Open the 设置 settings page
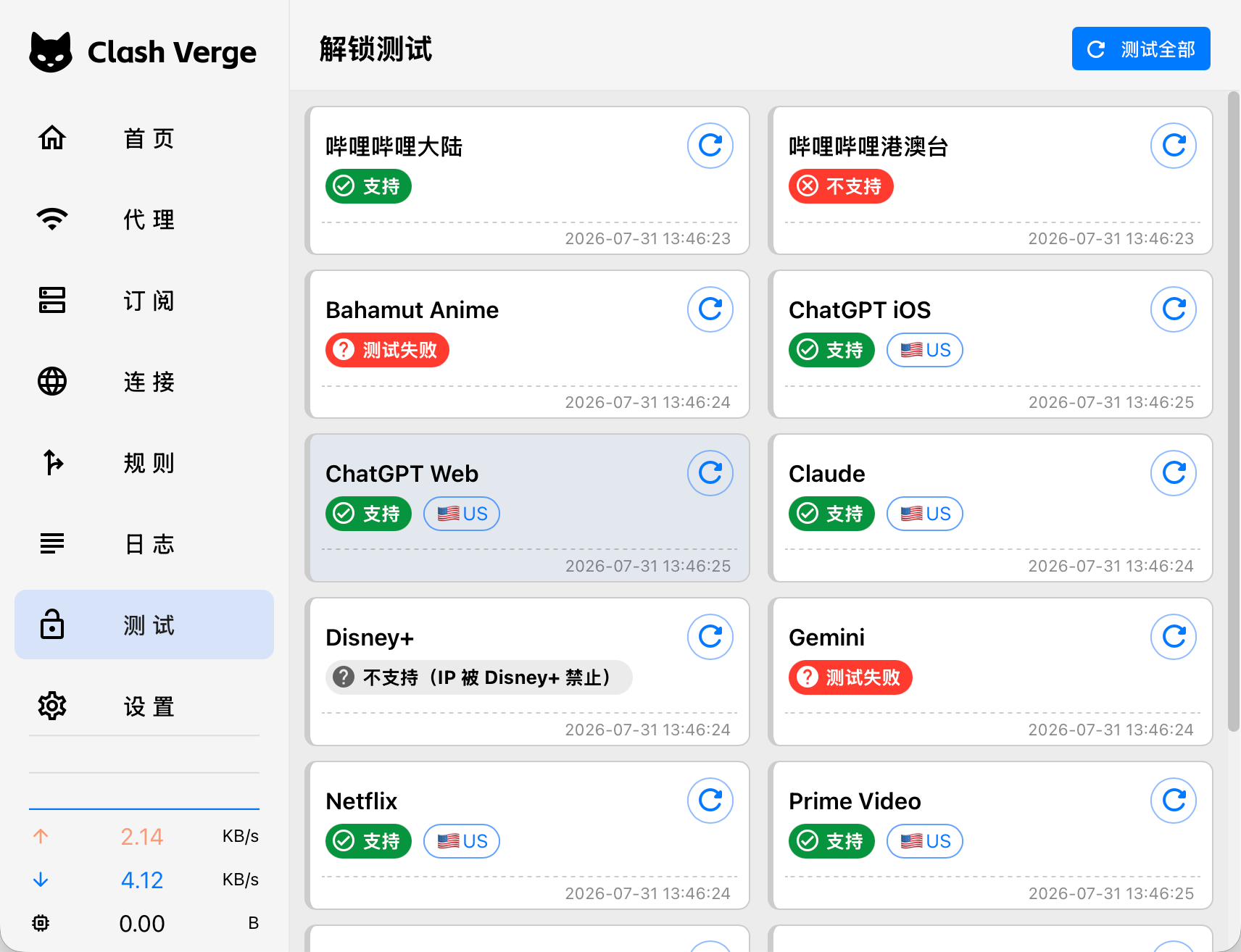The image size is (1241, 952). (144, 706)
